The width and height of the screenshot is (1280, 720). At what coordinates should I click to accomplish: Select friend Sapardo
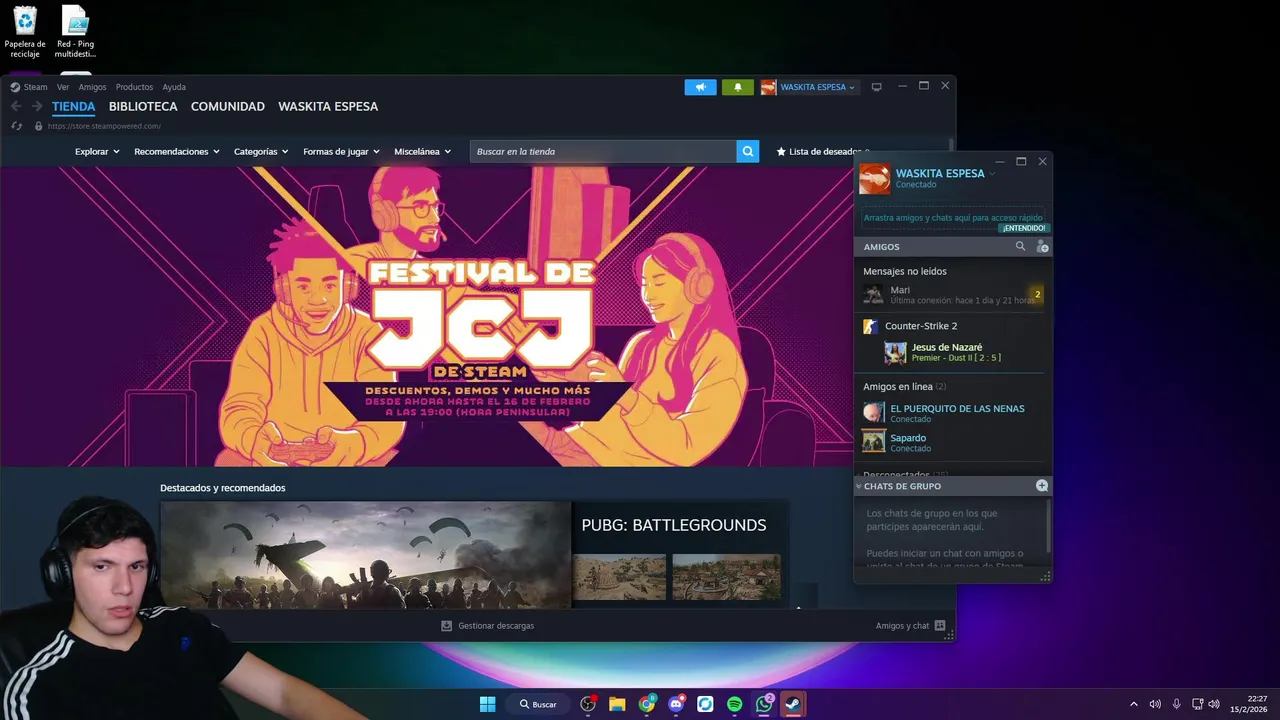click(953, 442)
